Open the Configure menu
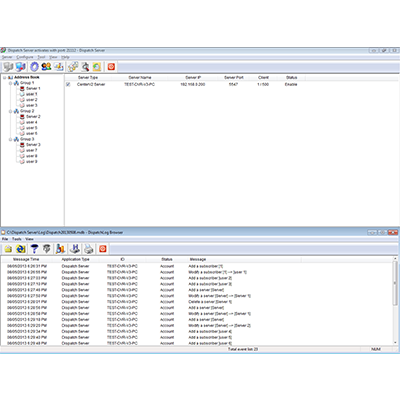 tap(25, 57)
